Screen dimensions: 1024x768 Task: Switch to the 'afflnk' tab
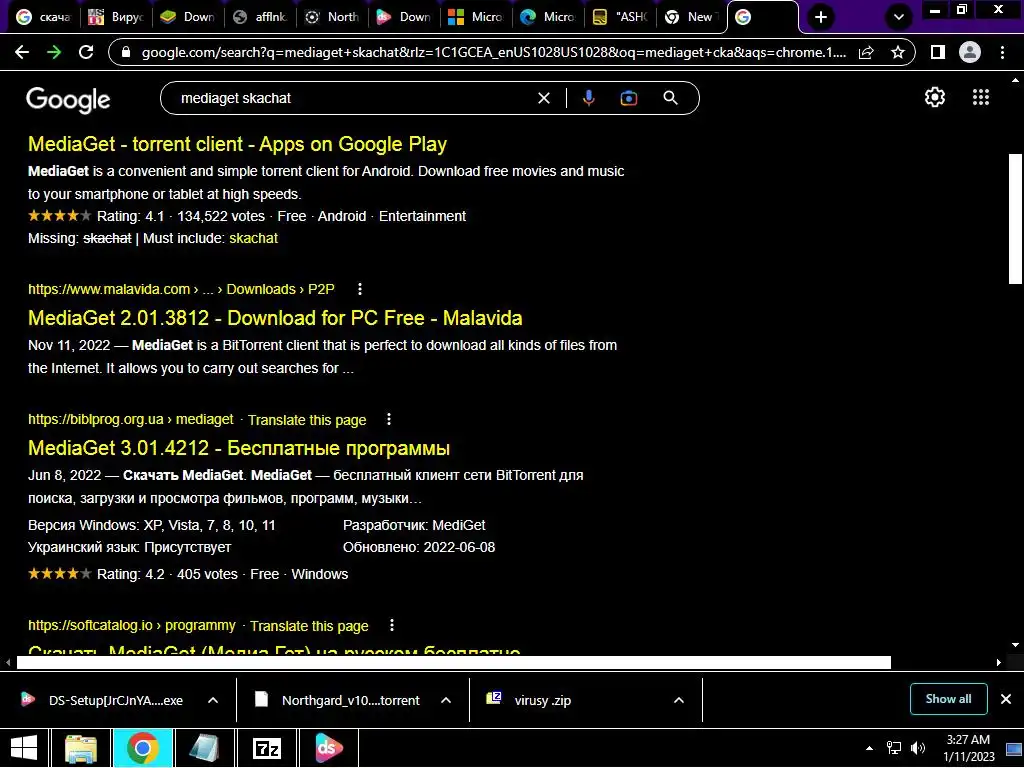(261, 17)
